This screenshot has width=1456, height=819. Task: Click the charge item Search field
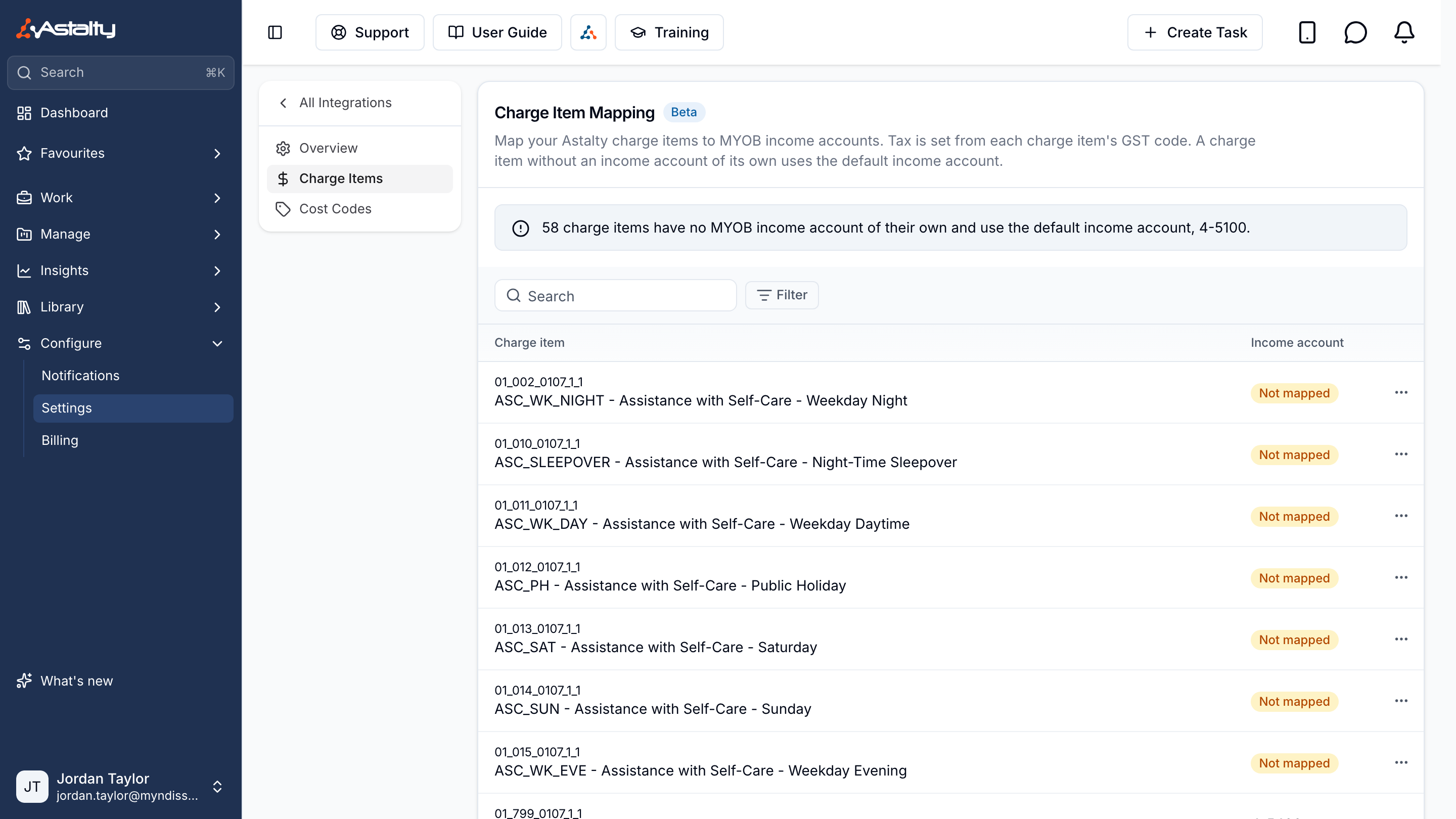(616, 295)
